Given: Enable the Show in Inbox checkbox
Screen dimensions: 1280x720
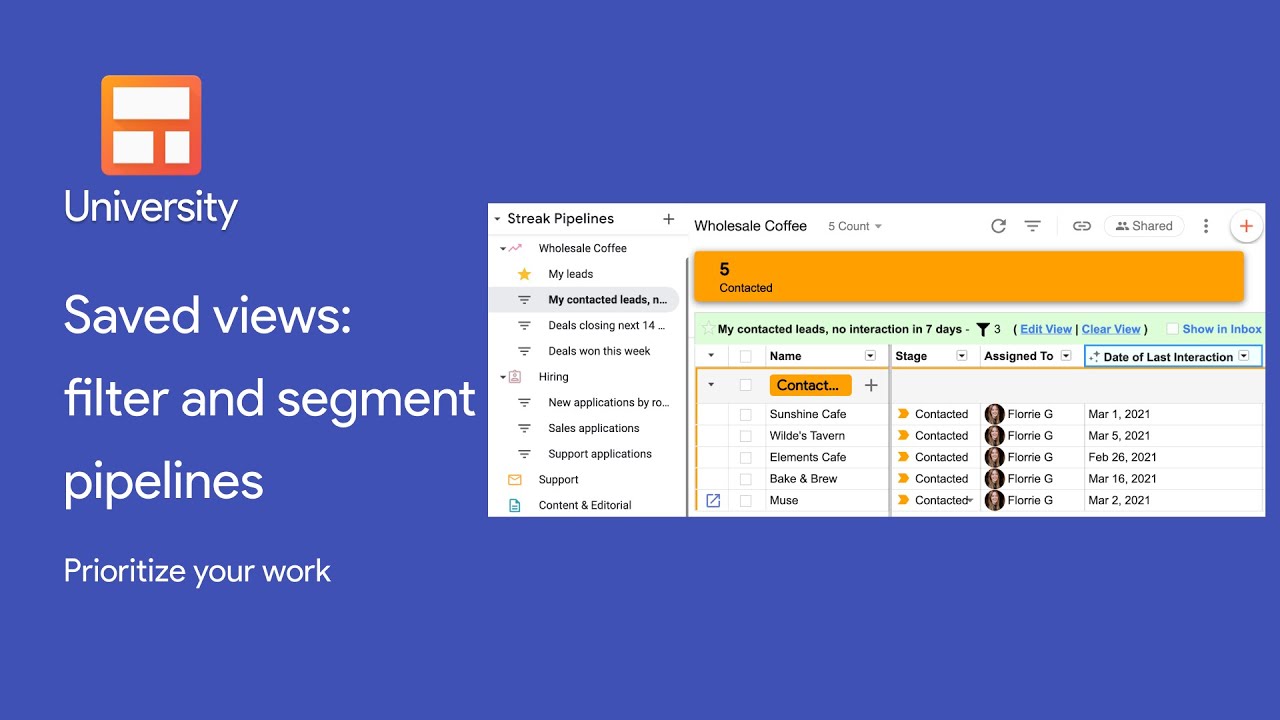Looking at the screenshot, I should click(x=1172, y=329).
